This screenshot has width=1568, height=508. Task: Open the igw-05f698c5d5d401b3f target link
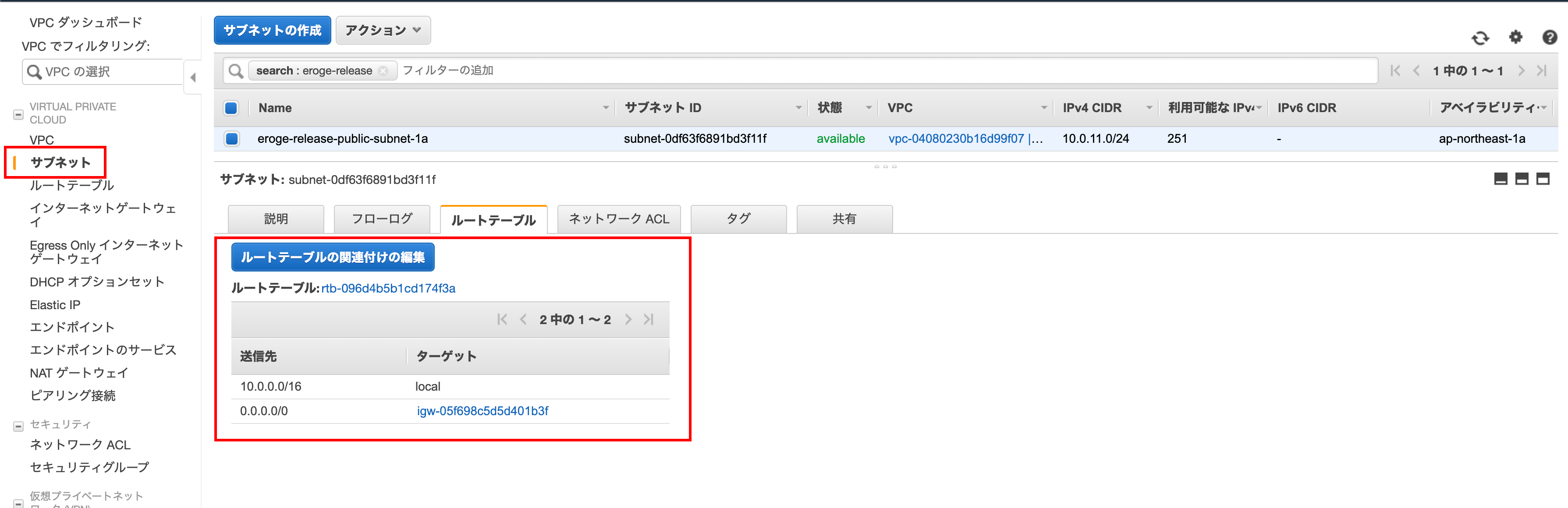(482, 411)
